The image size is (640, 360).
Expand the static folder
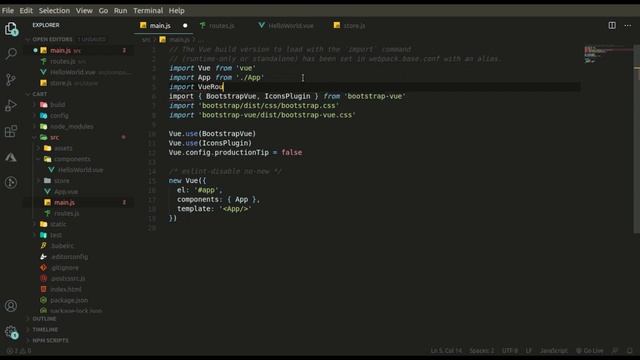[58, 224]
